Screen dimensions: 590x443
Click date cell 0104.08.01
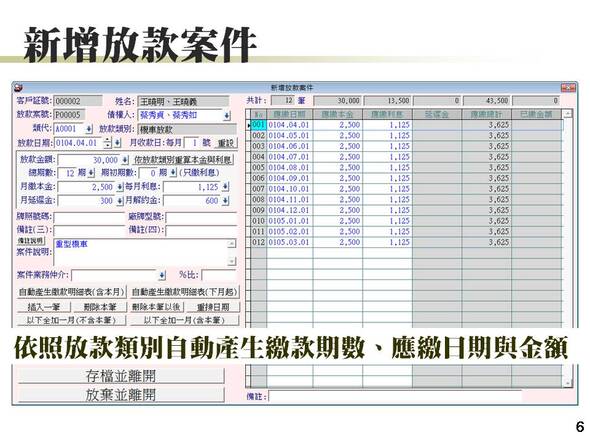coord(289,167)
